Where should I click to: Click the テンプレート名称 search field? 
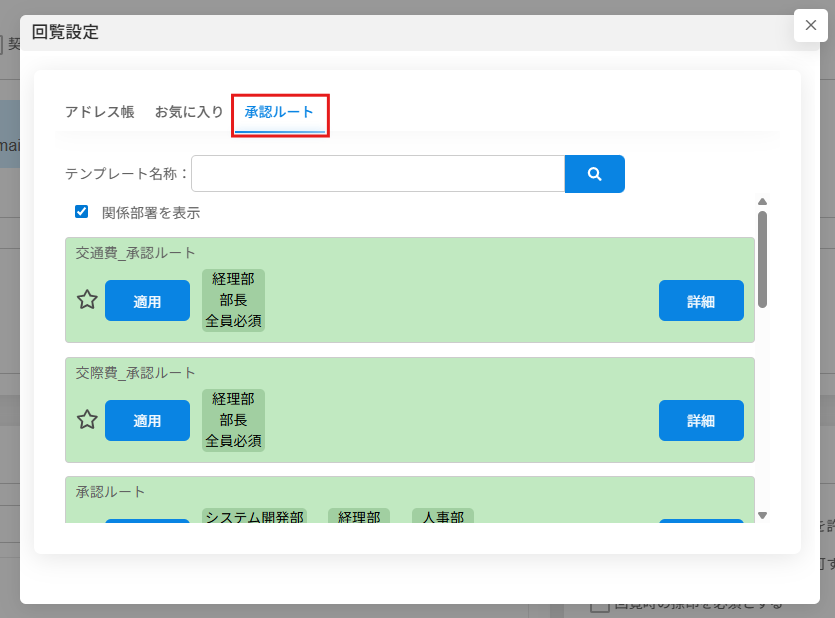pos(378,174)
